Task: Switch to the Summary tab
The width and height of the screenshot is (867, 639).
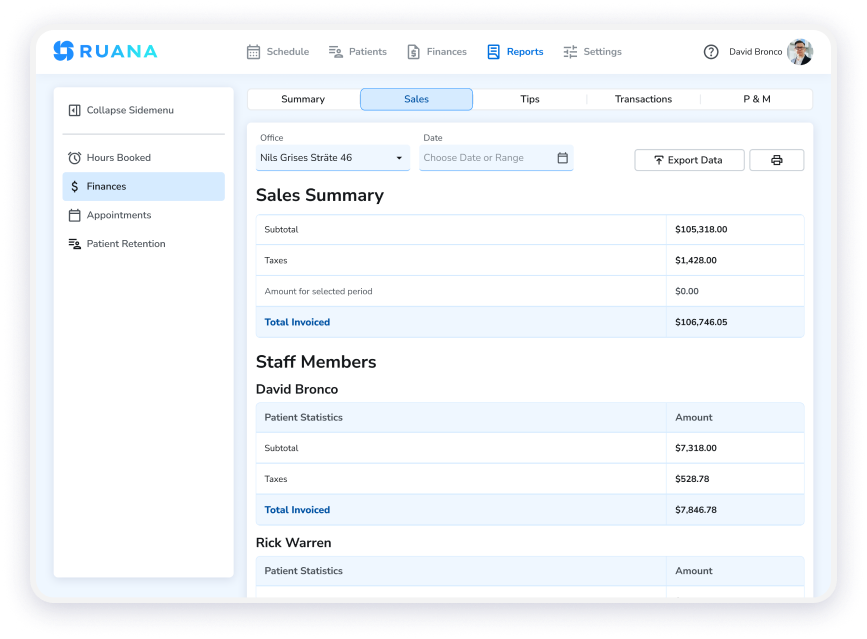Action: coord(303,99)
